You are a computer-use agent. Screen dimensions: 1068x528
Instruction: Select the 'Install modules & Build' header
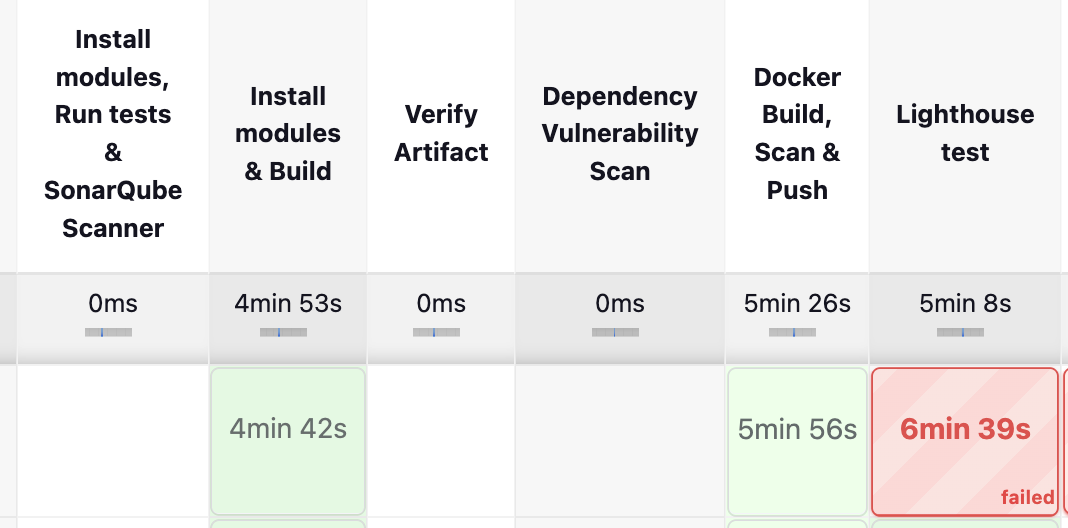click(x=288, y=133)
